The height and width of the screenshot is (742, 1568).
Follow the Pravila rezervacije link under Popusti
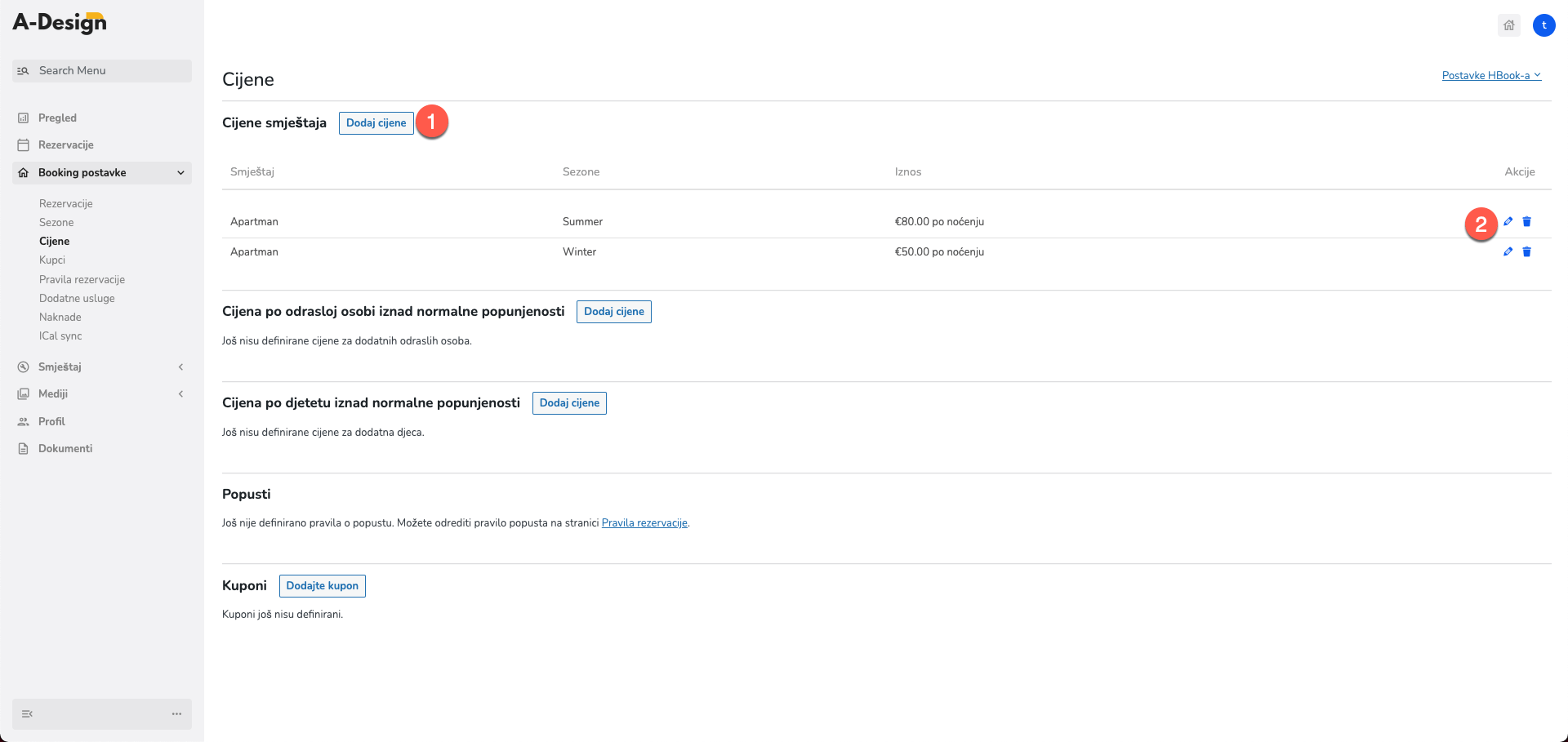[644, 522]
